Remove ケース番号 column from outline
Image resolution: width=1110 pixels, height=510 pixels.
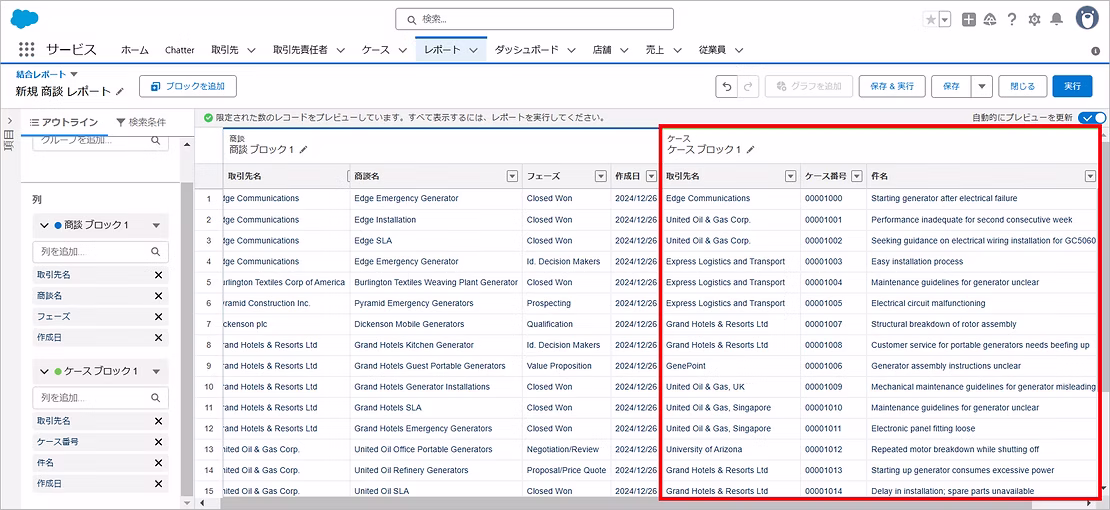(x=159, y=442)
